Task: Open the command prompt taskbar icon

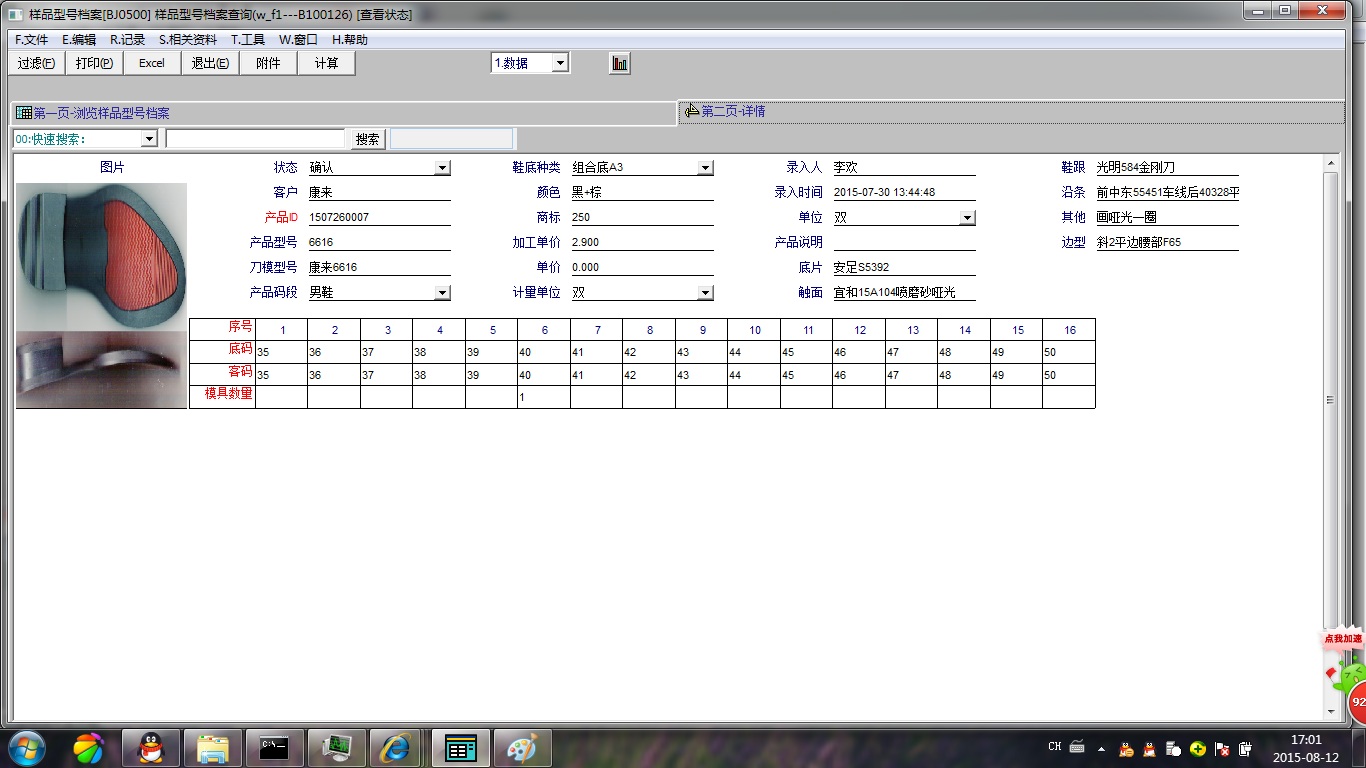Action: pos(275,748)
